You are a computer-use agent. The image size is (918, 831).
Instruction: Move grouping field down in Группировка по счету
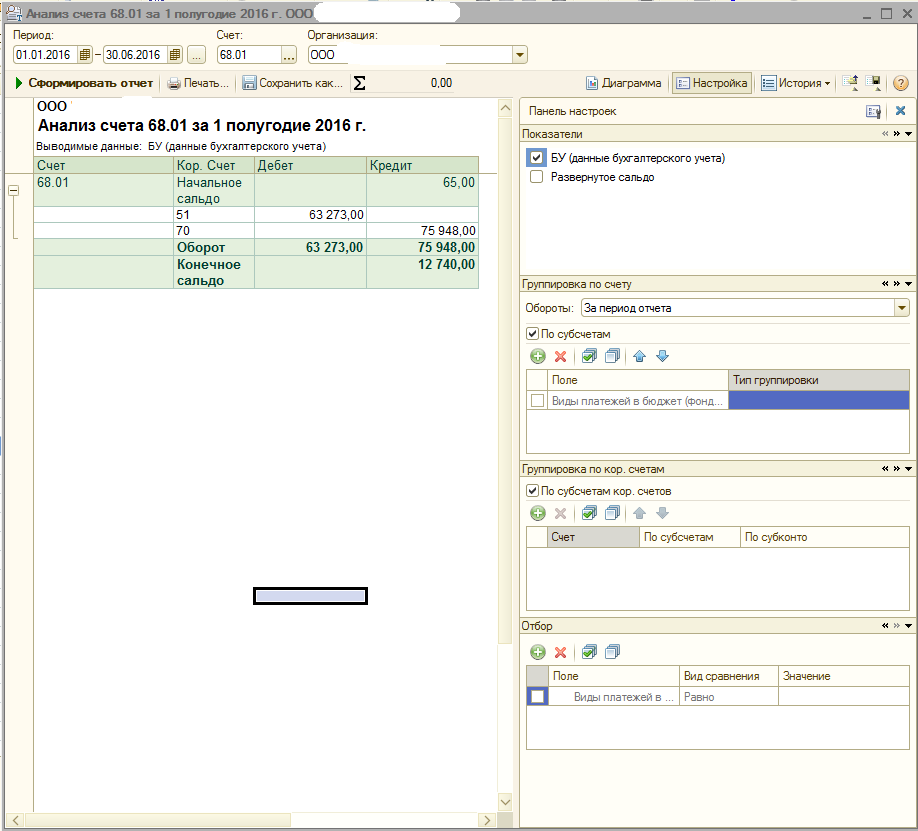[662, 356]
